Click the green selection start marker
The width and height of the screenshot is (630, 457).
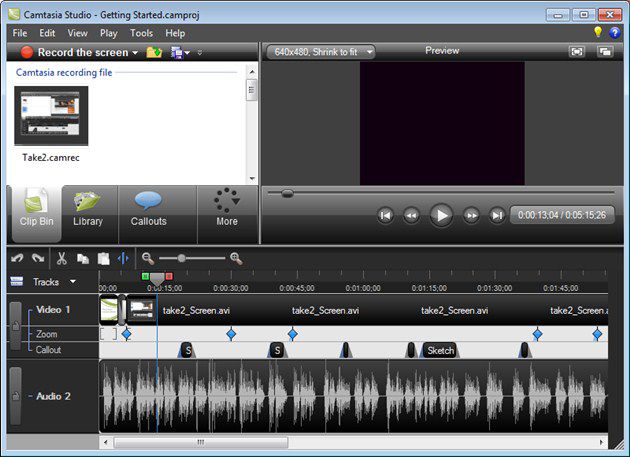tap(145, 276)
